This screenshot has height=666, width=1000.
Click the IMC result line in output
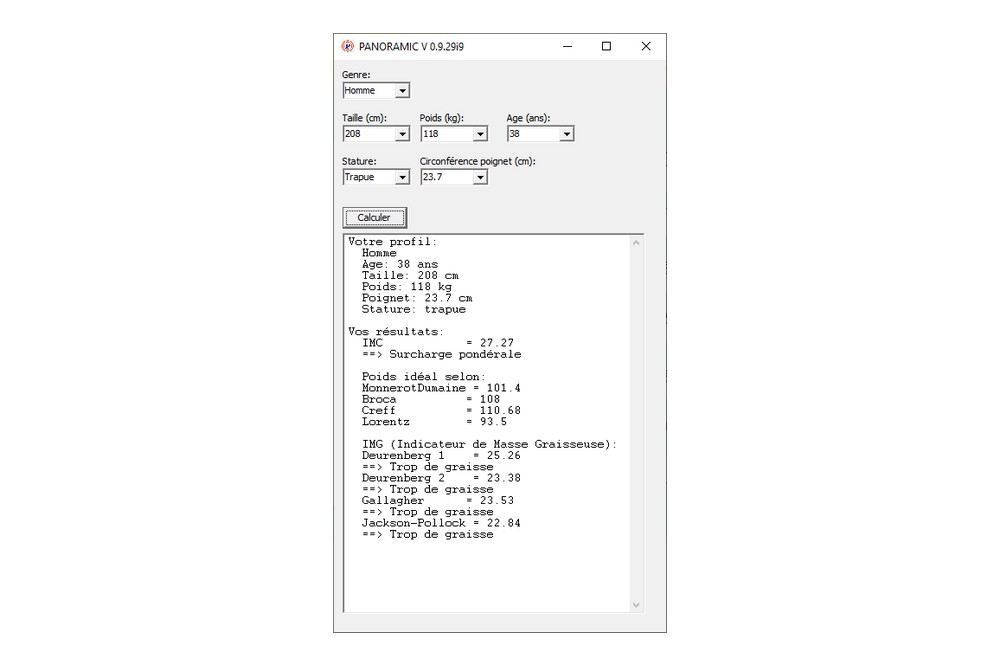click(x=438, y=343)
